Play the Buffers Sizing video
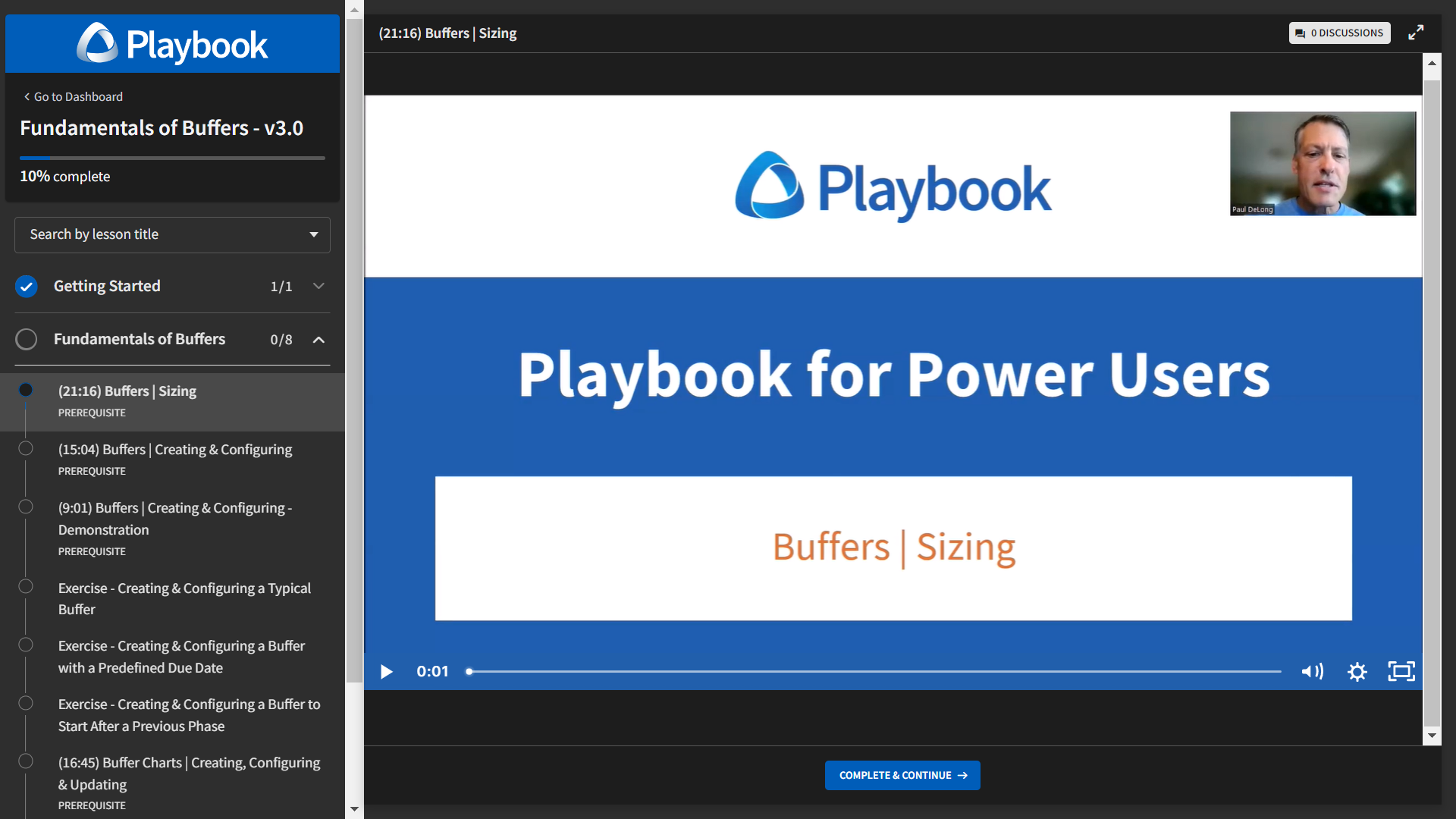 pos(386,672)
